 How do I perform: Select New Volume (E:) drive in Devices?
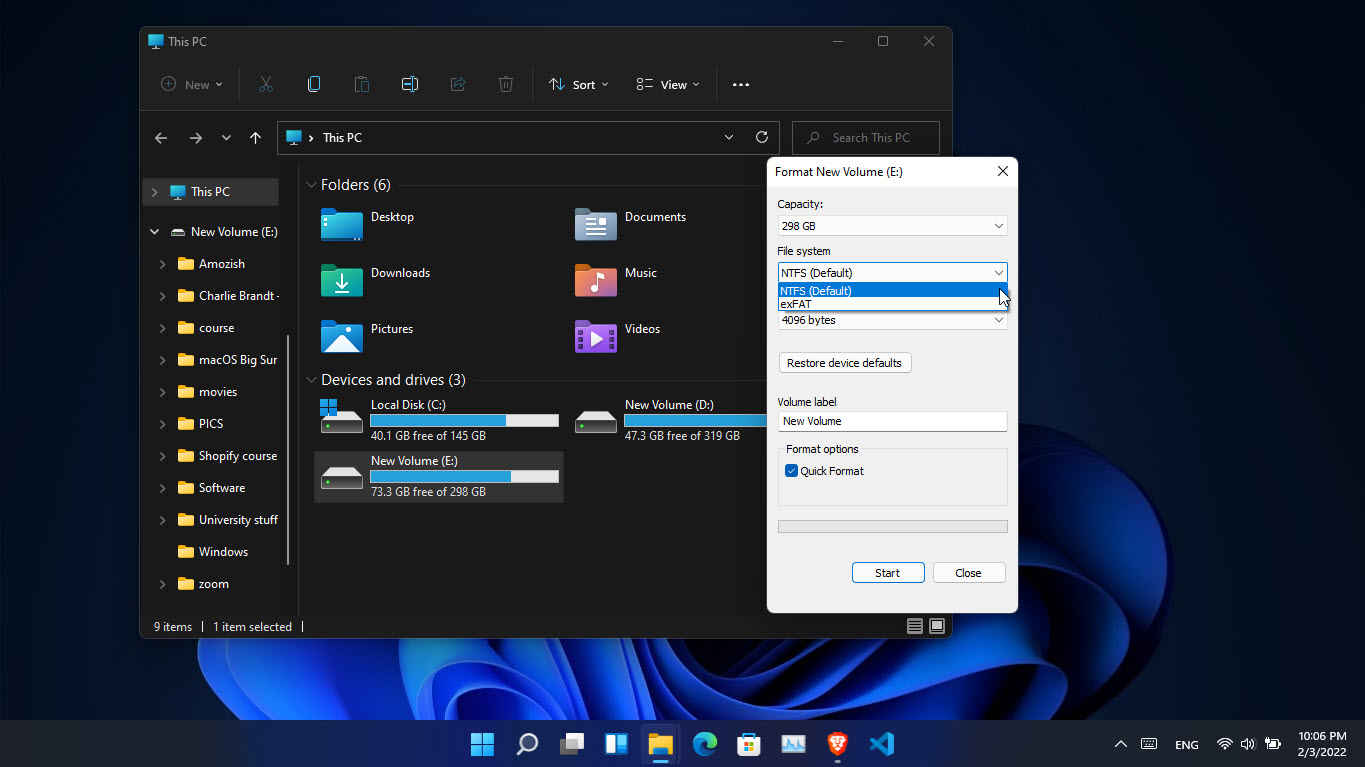coord(439,476)
